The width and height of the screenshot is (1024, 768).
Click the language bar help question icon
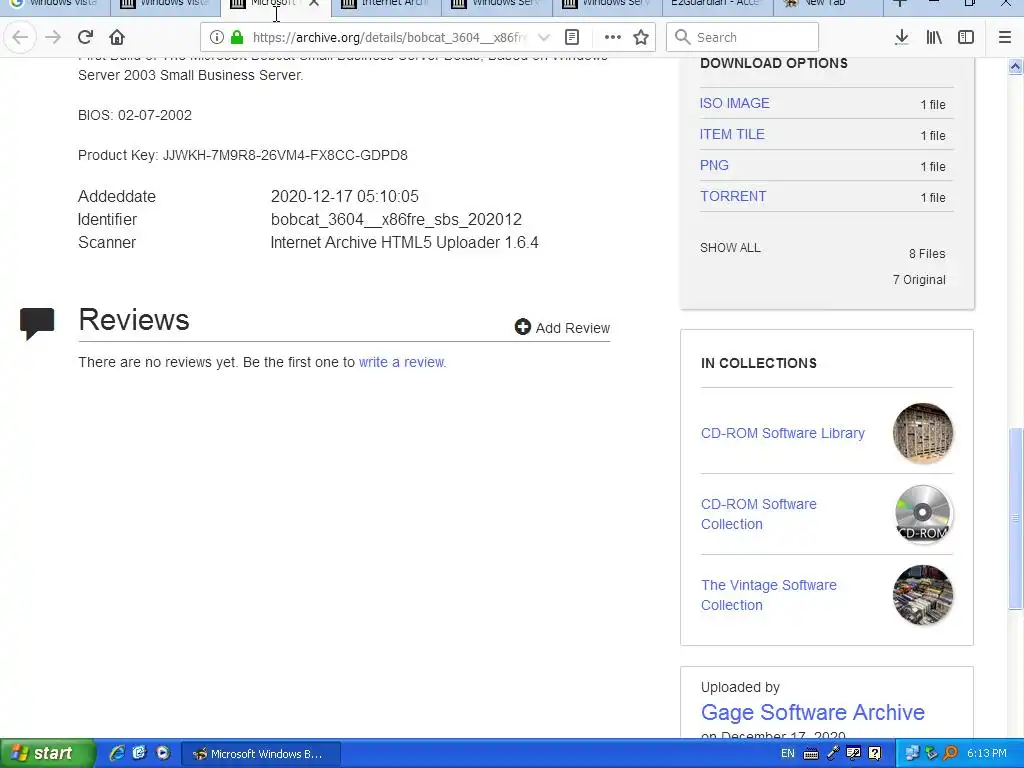tap(875, 754)
